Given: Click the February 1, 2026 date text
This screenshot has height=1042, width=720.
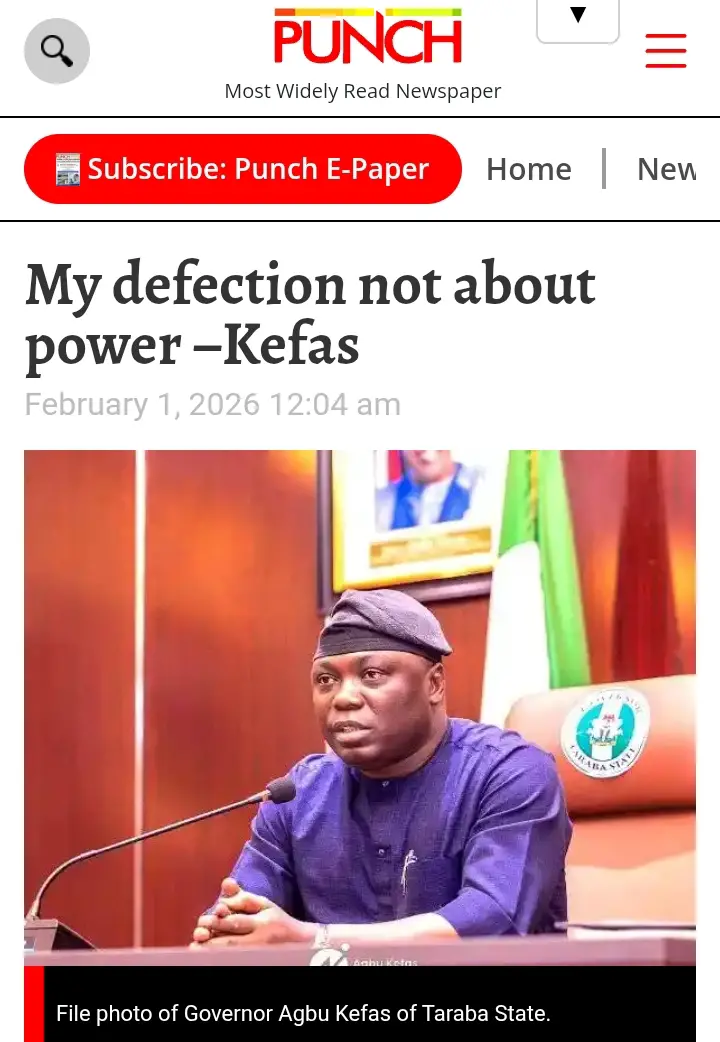Looking at the screenshot, I should [212, 405].
